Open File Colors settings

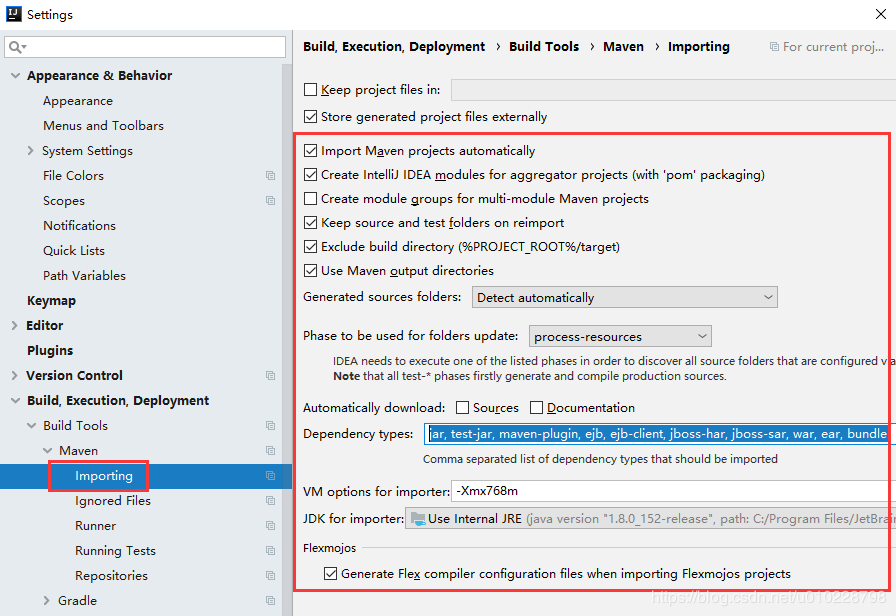pyautogui.click(x=73, y=176)
